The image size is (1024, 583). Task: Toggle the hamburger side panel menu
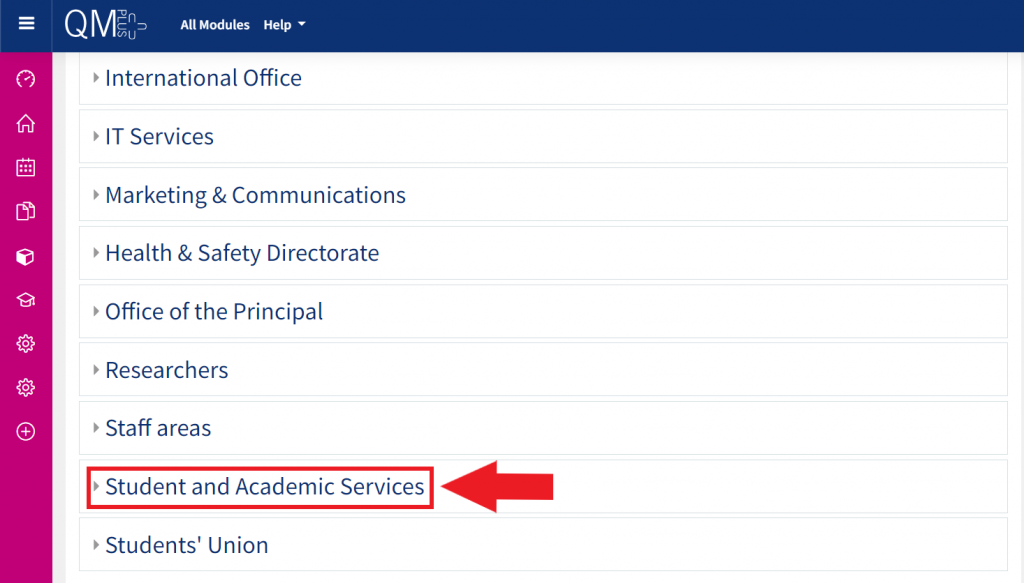click(26, 24)
